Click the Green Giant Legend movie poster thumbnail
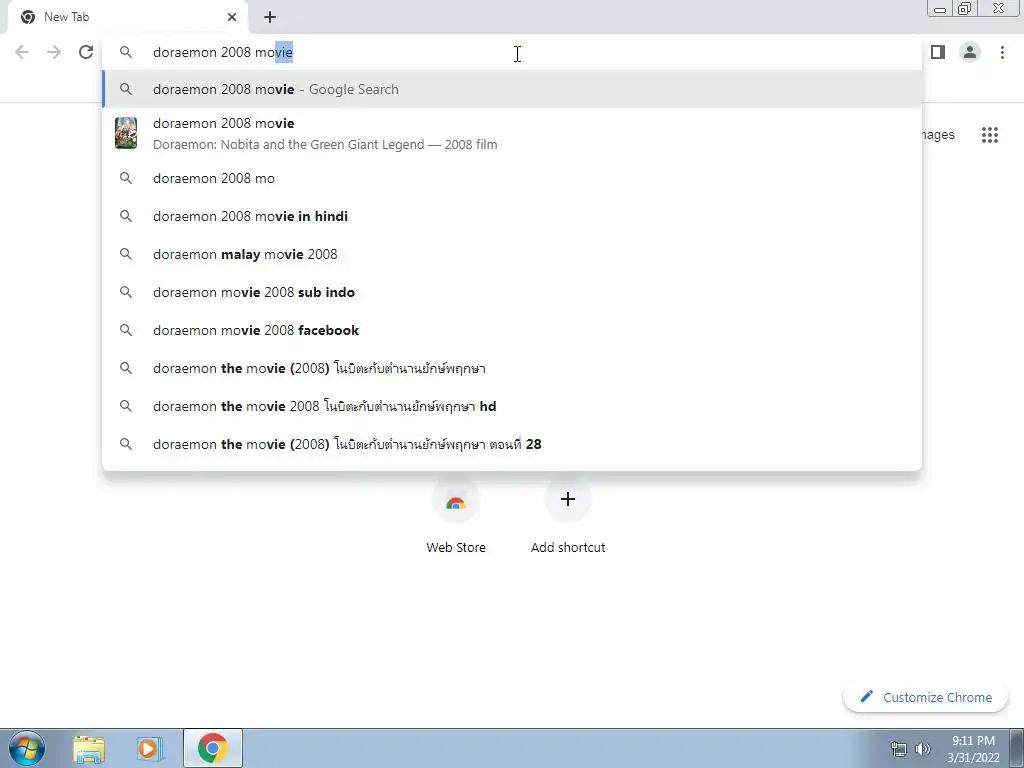The width and height of the screenshot is (1024, 768). tap(125, 133)
